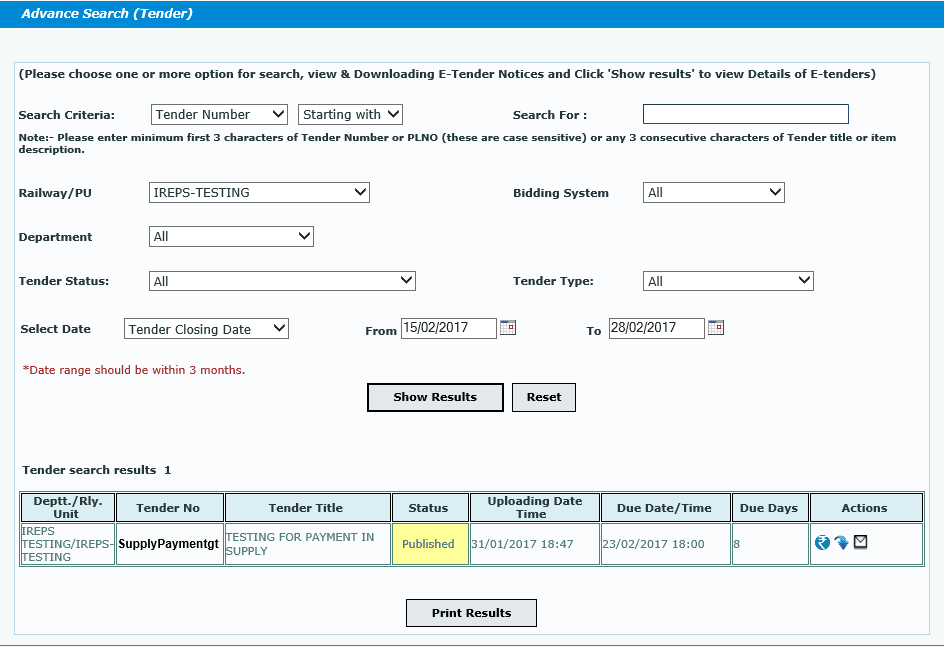Click the Print Results button
The height and width of the screenshot is (647, 944).
(x=471, y=613)
